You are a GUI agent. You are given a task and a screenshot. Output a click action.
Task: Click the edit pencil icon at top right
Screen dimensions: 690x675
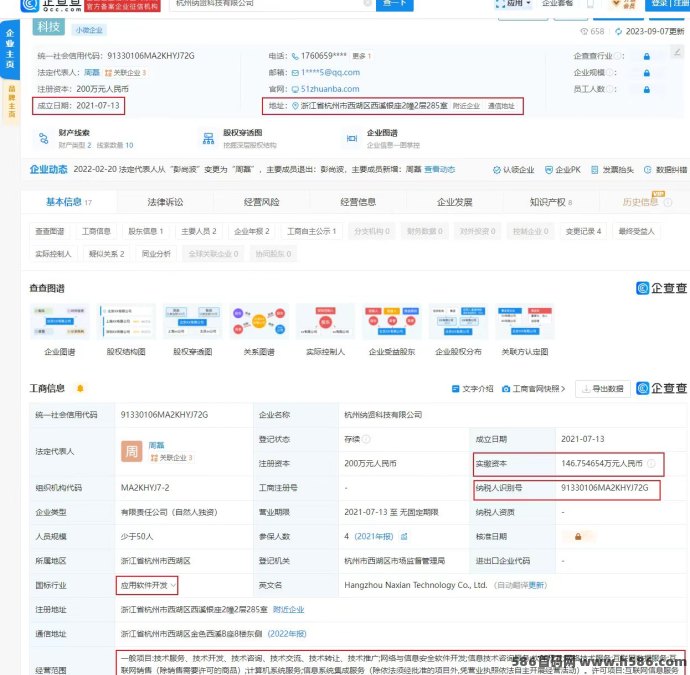(x=676, y=52)
